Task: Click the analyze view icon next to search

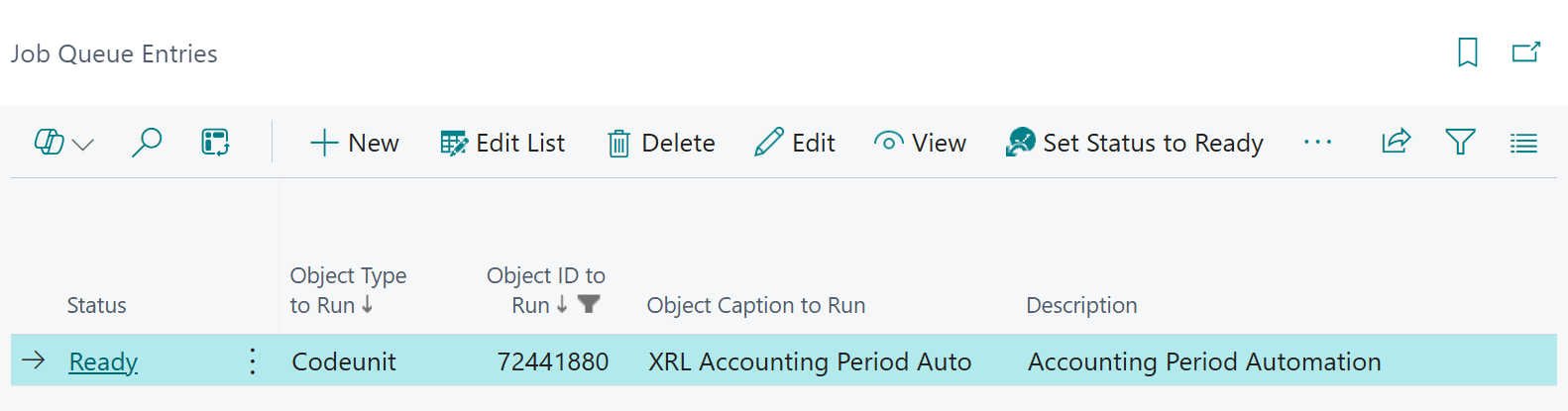Action: [x=215, y=143]
